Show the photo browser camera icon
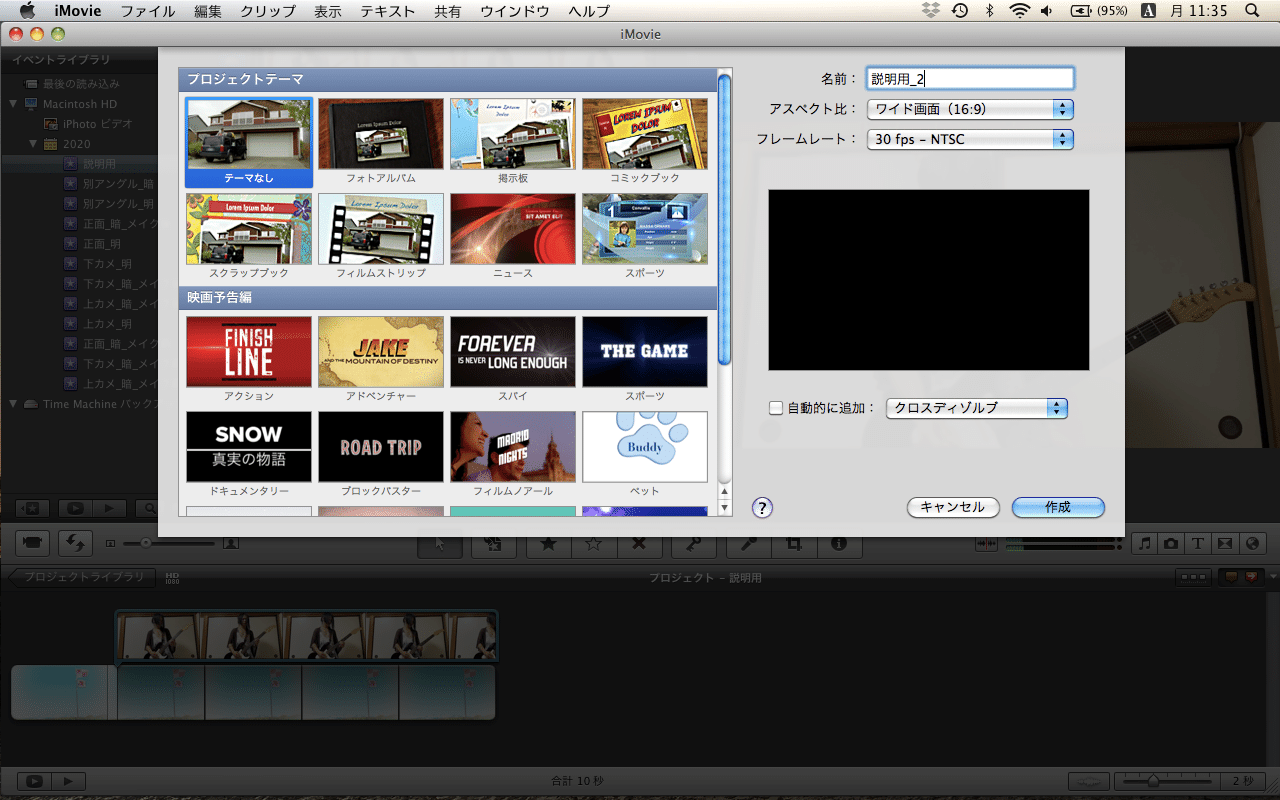 (1171, 543)
